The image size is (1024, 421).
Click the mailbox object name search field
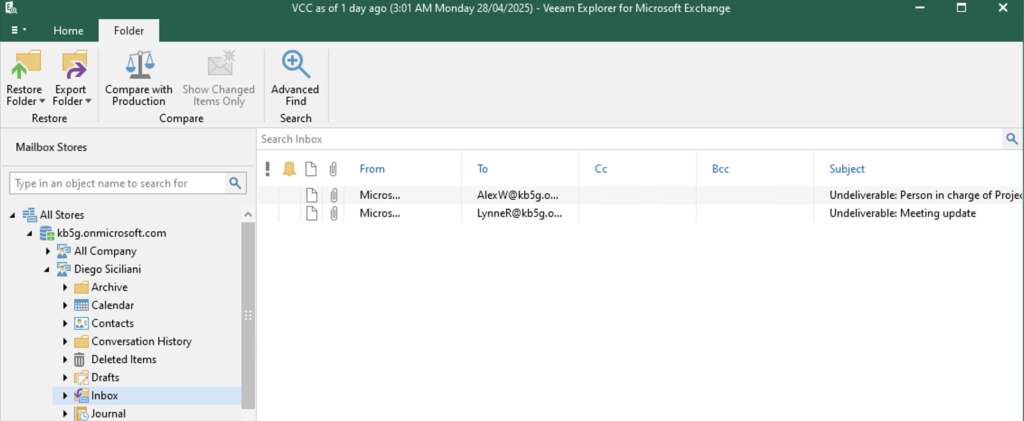tap(116, 184)
